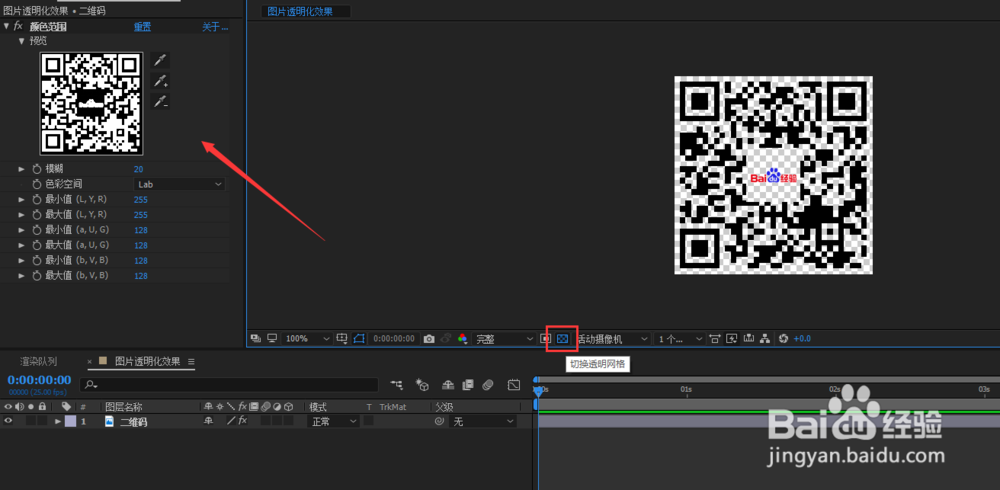
Task: Enable motion blur for composition
Action: pyautogui.click(x=488, y=385)
